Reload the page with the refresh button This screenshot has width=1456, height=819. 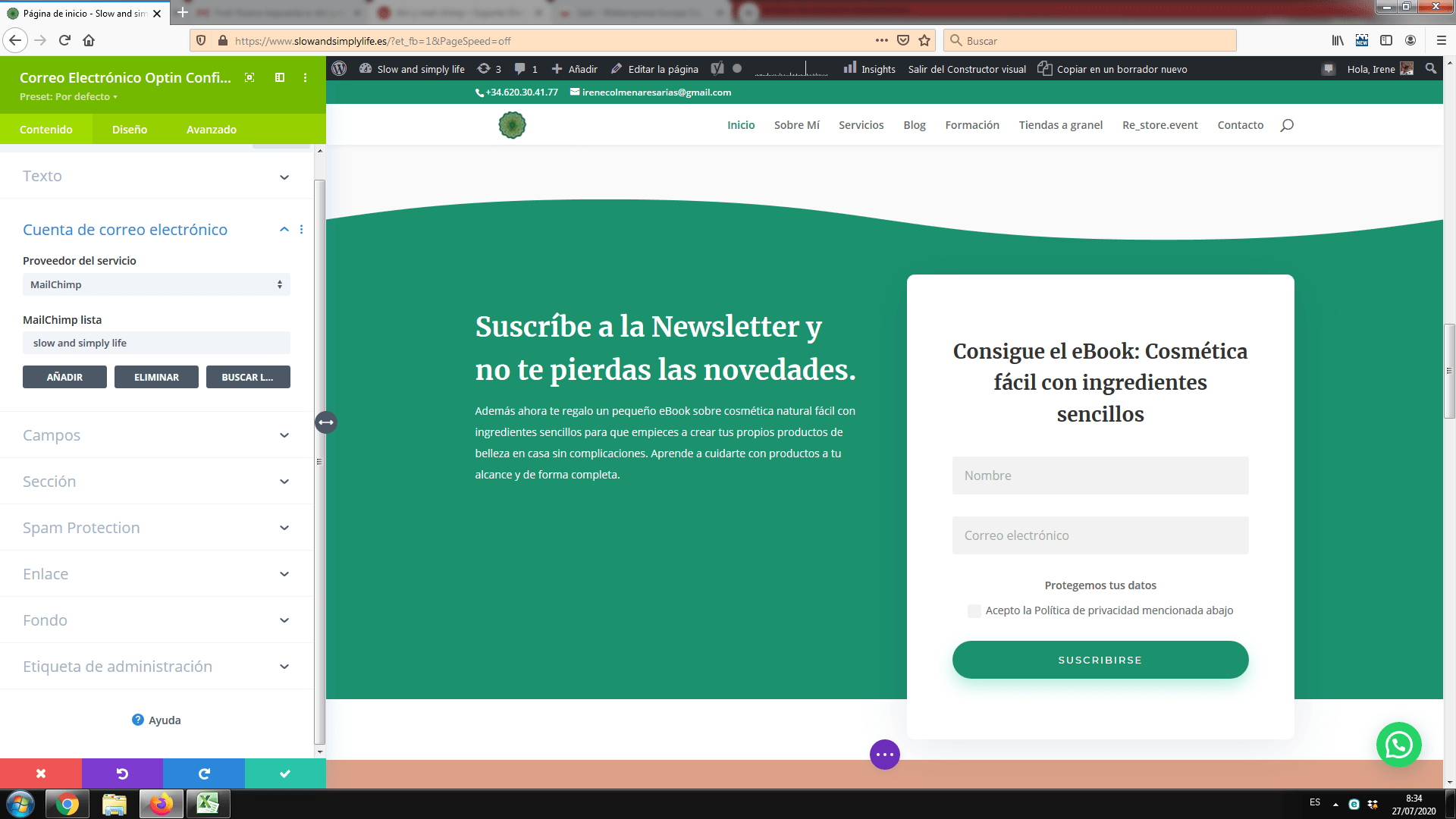tap(64, 40)
